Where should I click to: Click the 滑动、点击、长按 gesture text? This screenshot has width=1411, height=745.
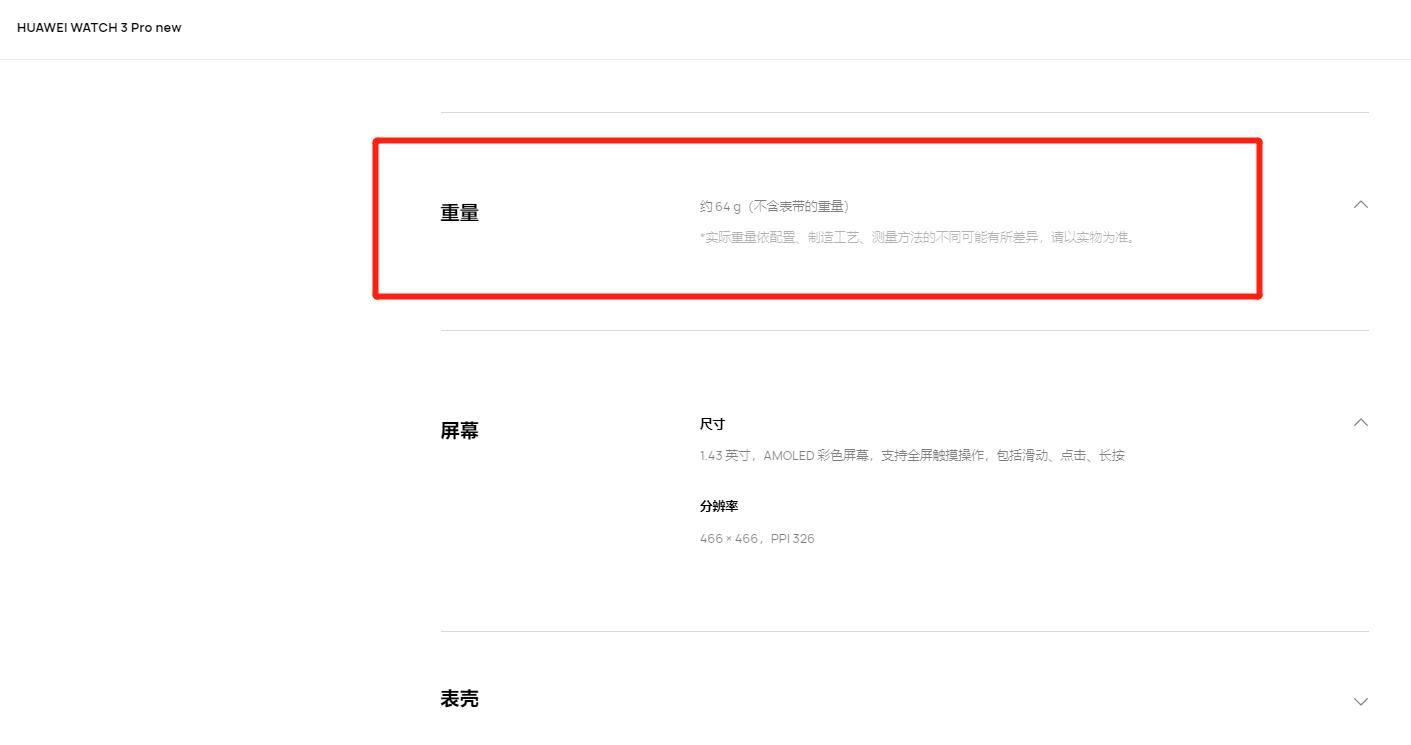coord(1073,456)
